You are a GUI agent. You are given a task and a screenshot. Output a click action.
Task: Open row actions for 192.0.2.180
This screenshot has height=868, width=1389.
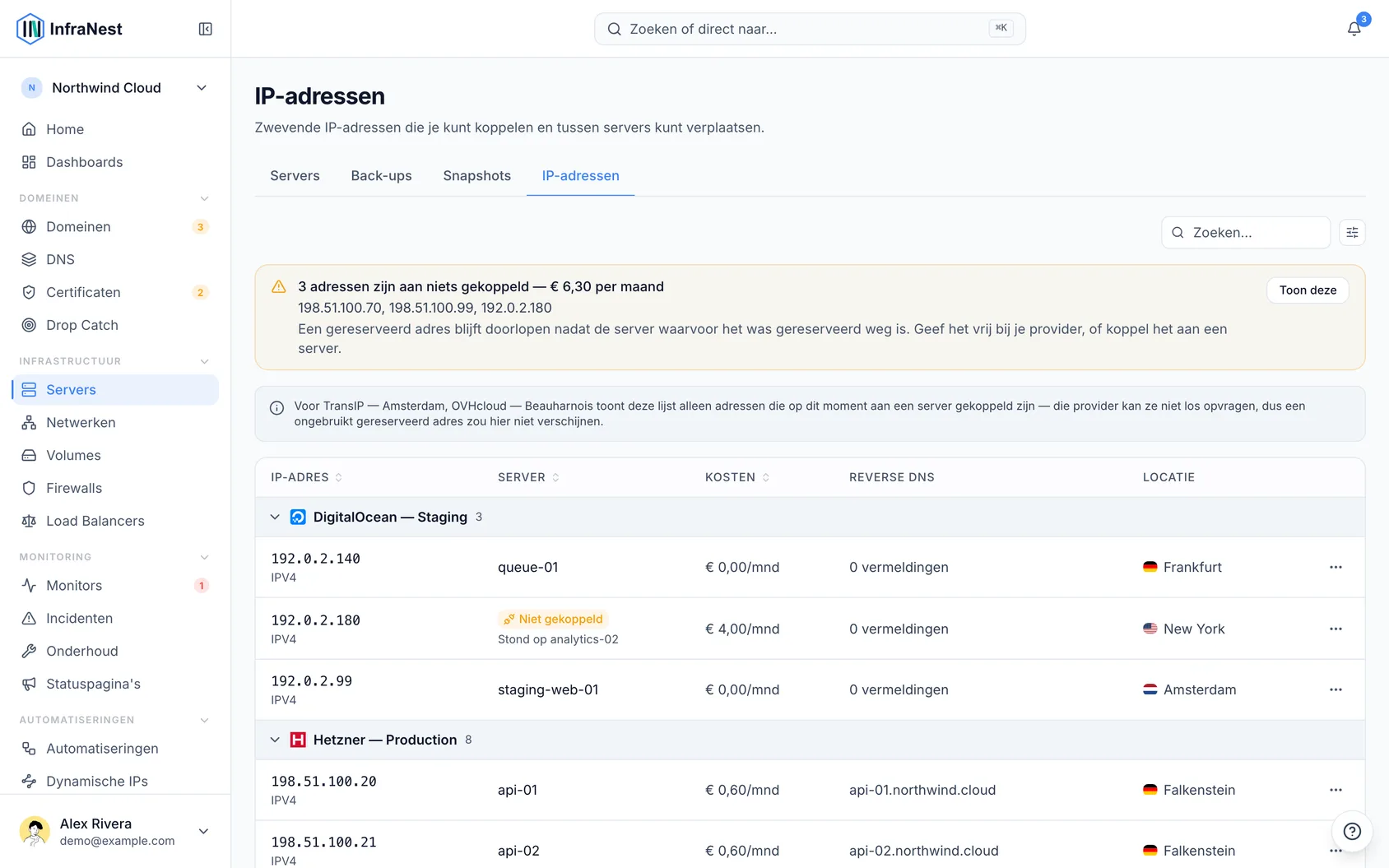1336,629
